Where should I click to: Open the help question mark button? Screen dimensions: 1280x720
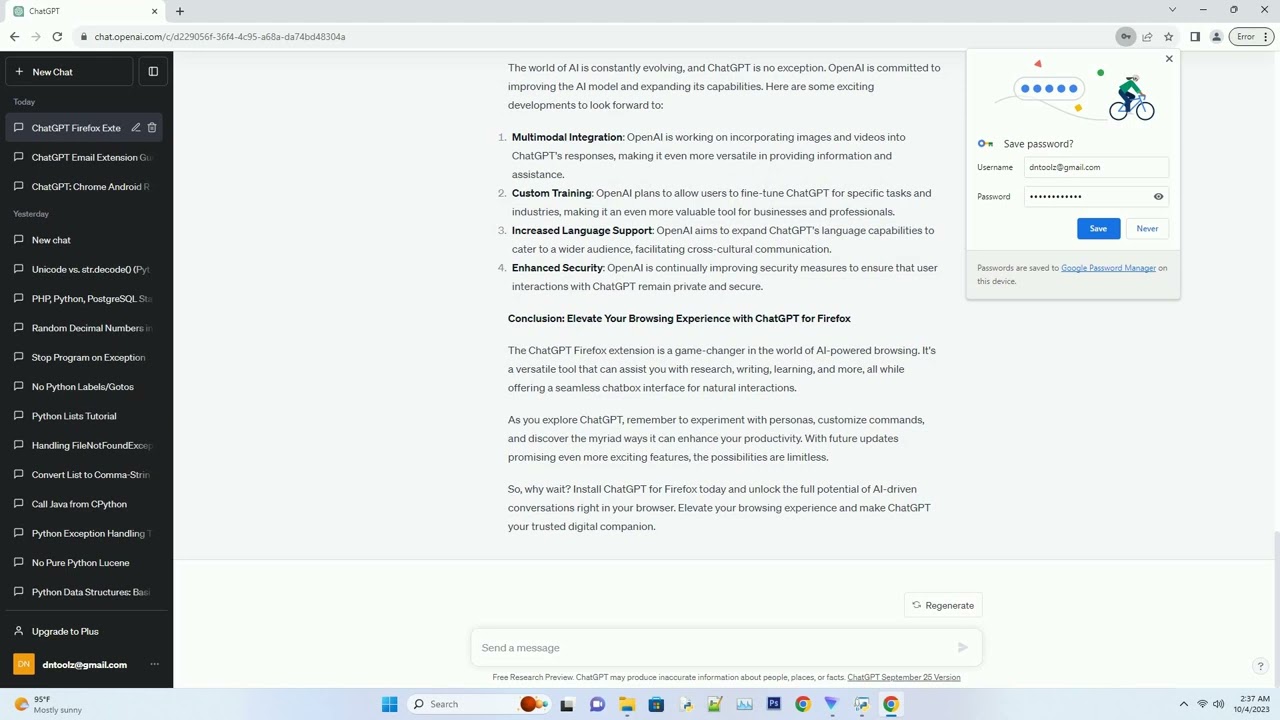coord(1260,666)
